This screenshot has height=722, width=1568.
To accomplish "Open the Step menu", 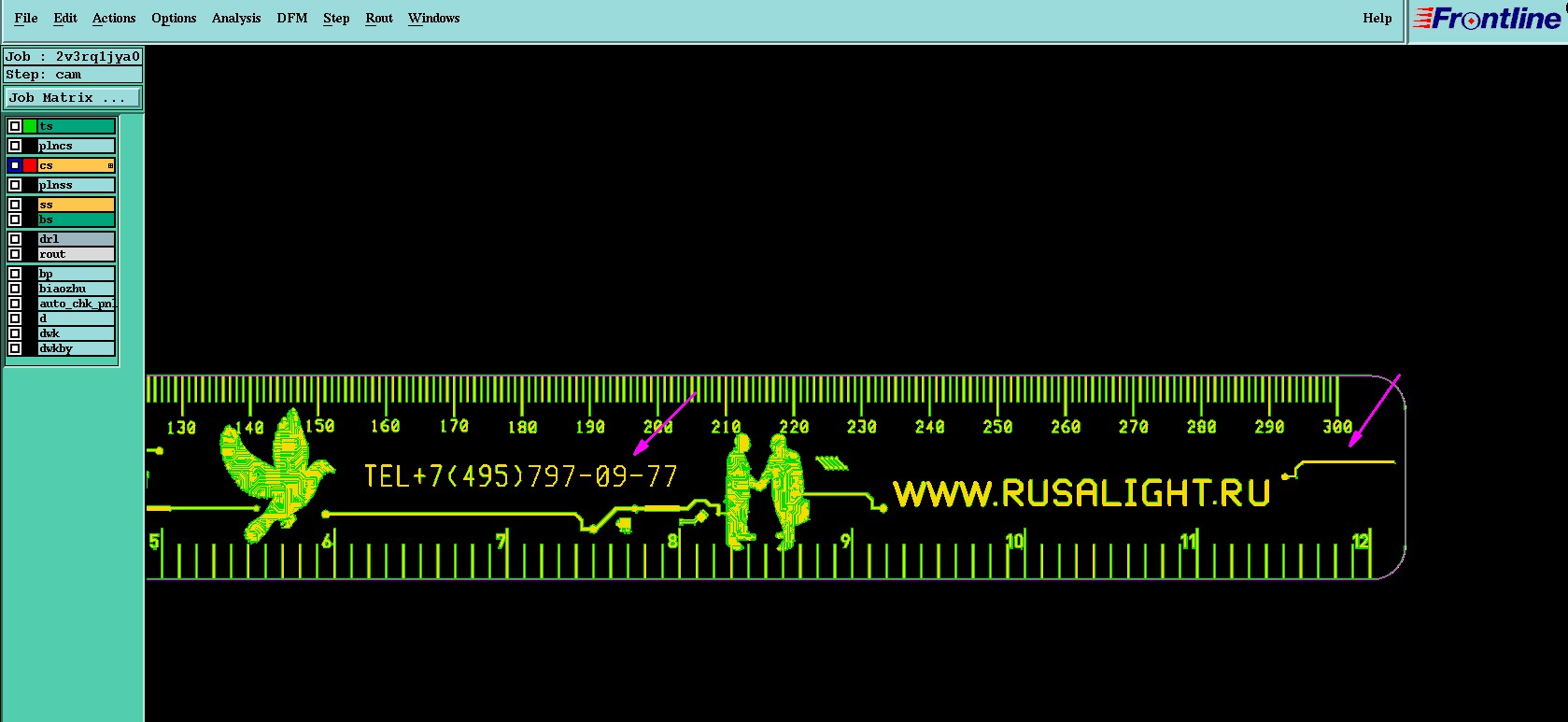I will click(x=336, y=18).
